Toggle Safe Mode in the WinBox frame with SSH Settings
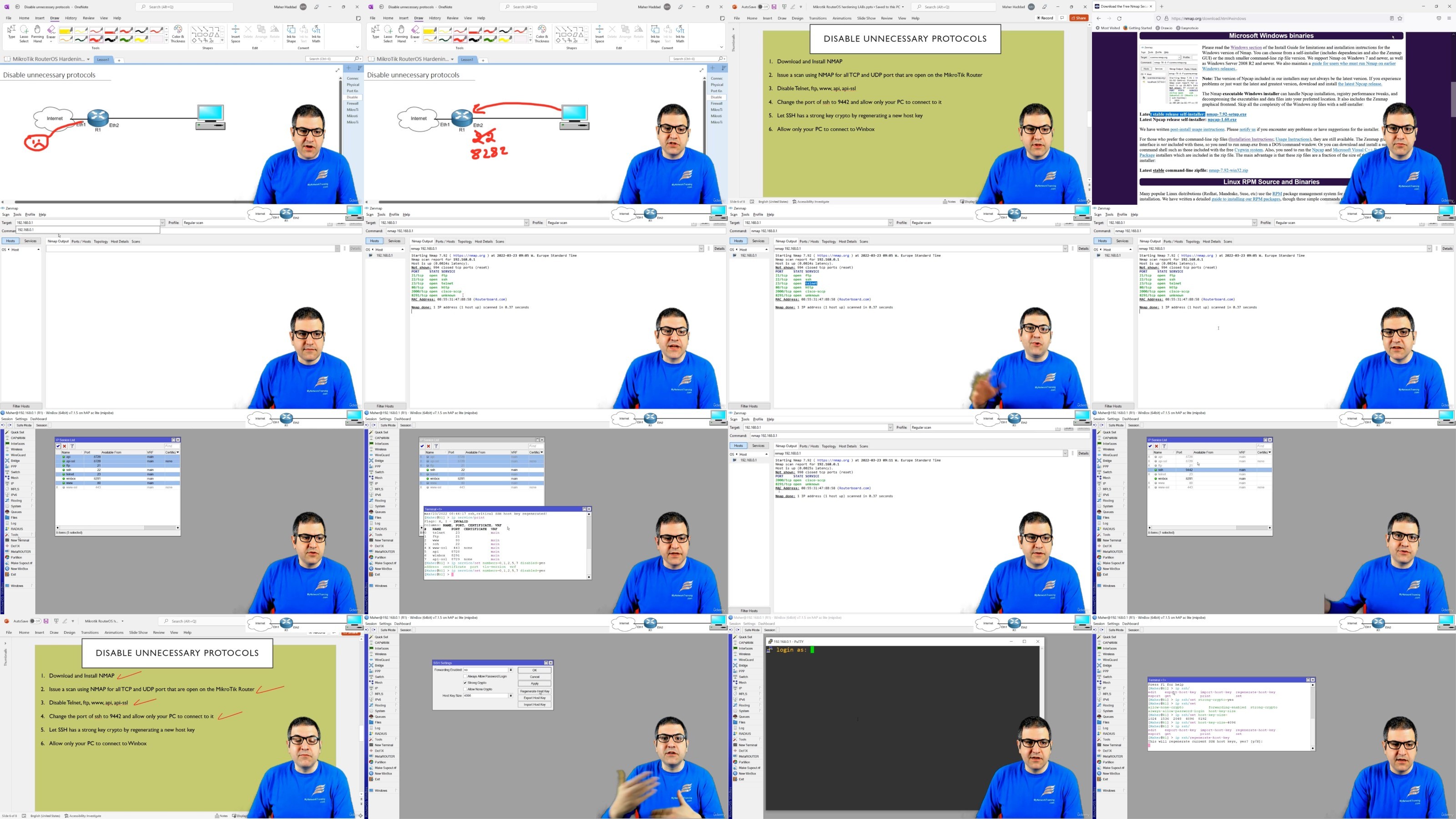 tap(388, 630)
